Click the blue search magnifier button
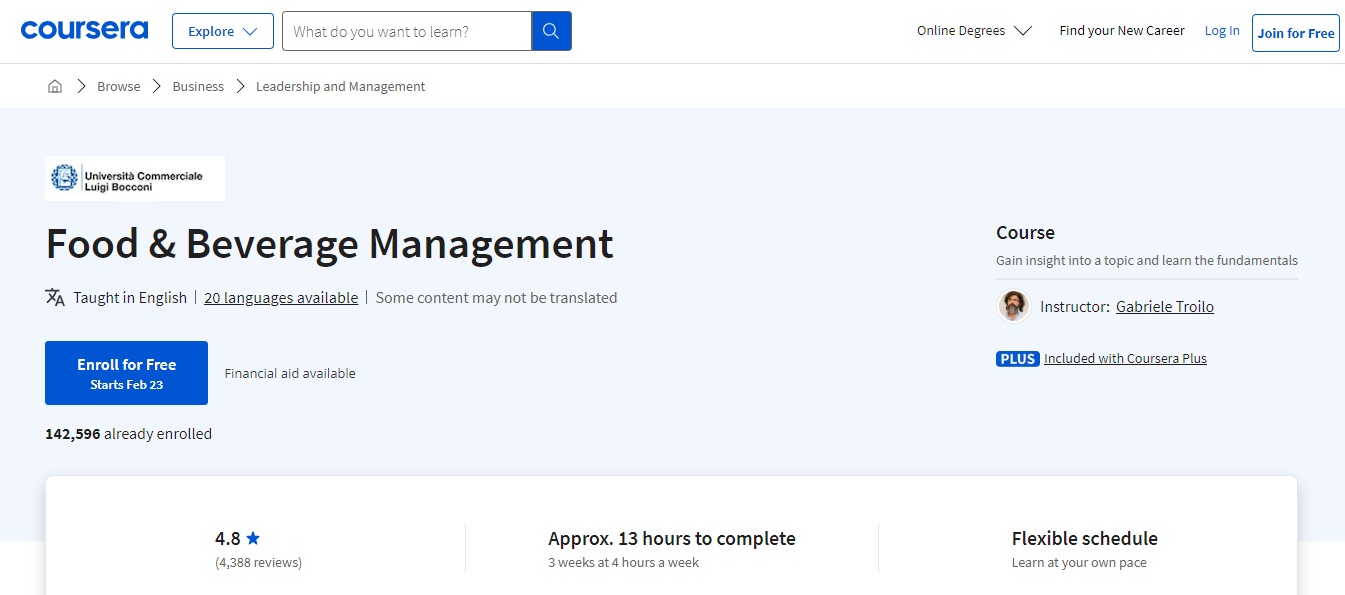Viewport: 1345px width, 595px height. pyautogui.click(x=551, y=31)
